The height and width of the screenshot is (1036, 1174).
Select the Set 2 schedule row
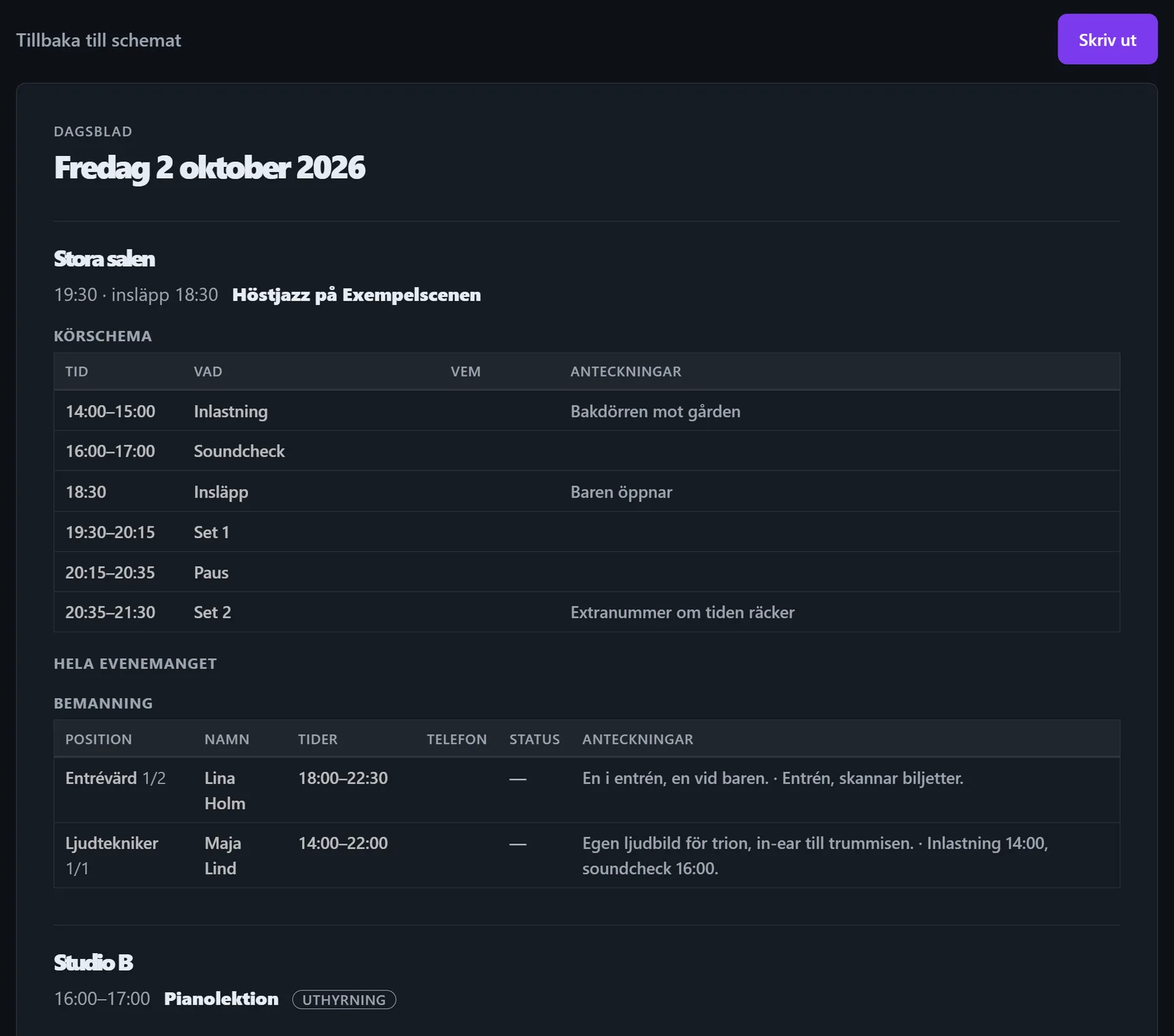coord(586,612)
